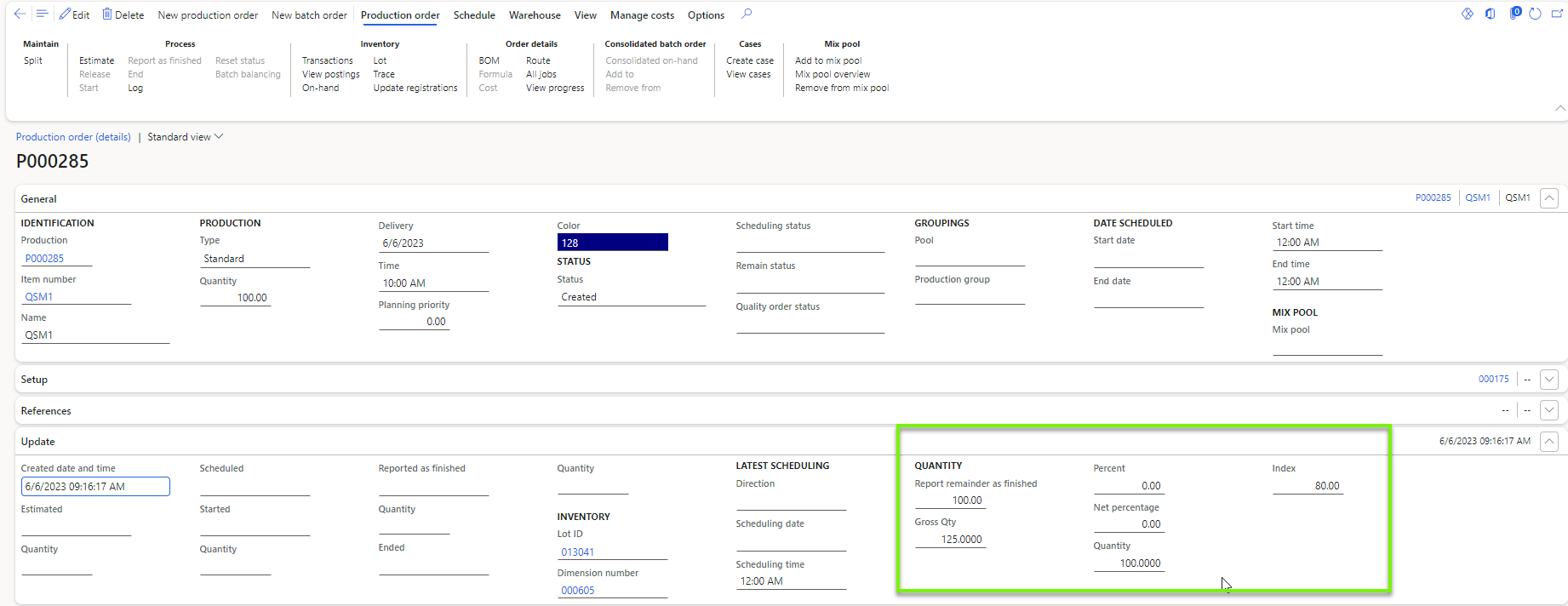
Task: Click the blue Color 128 field
Action: (612, 243)
